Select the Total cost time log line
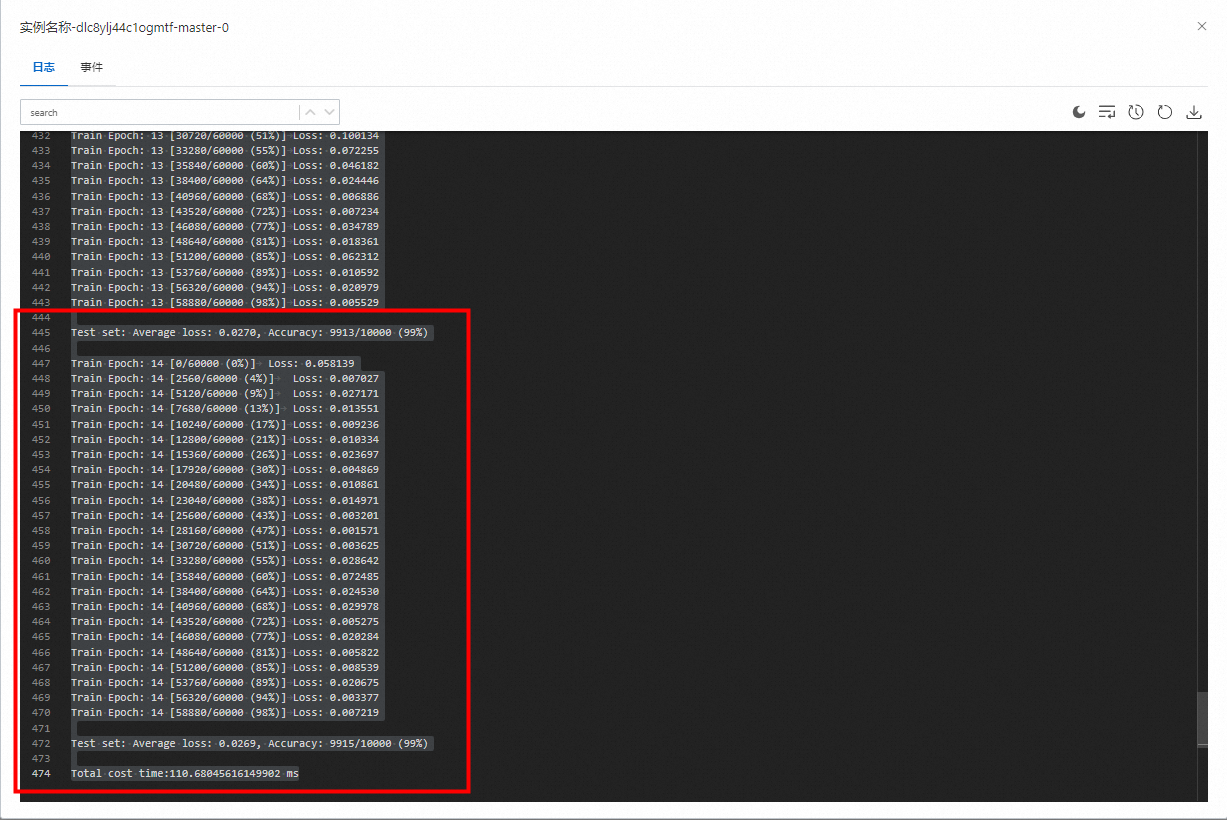Viewport: 1227px width, 820px height. click(185, 774)
